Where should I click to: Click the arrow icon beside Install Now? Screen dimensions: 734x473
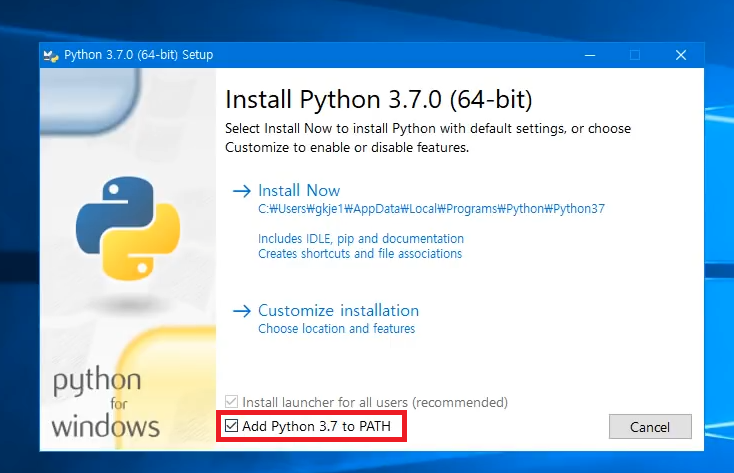(241, 191)
